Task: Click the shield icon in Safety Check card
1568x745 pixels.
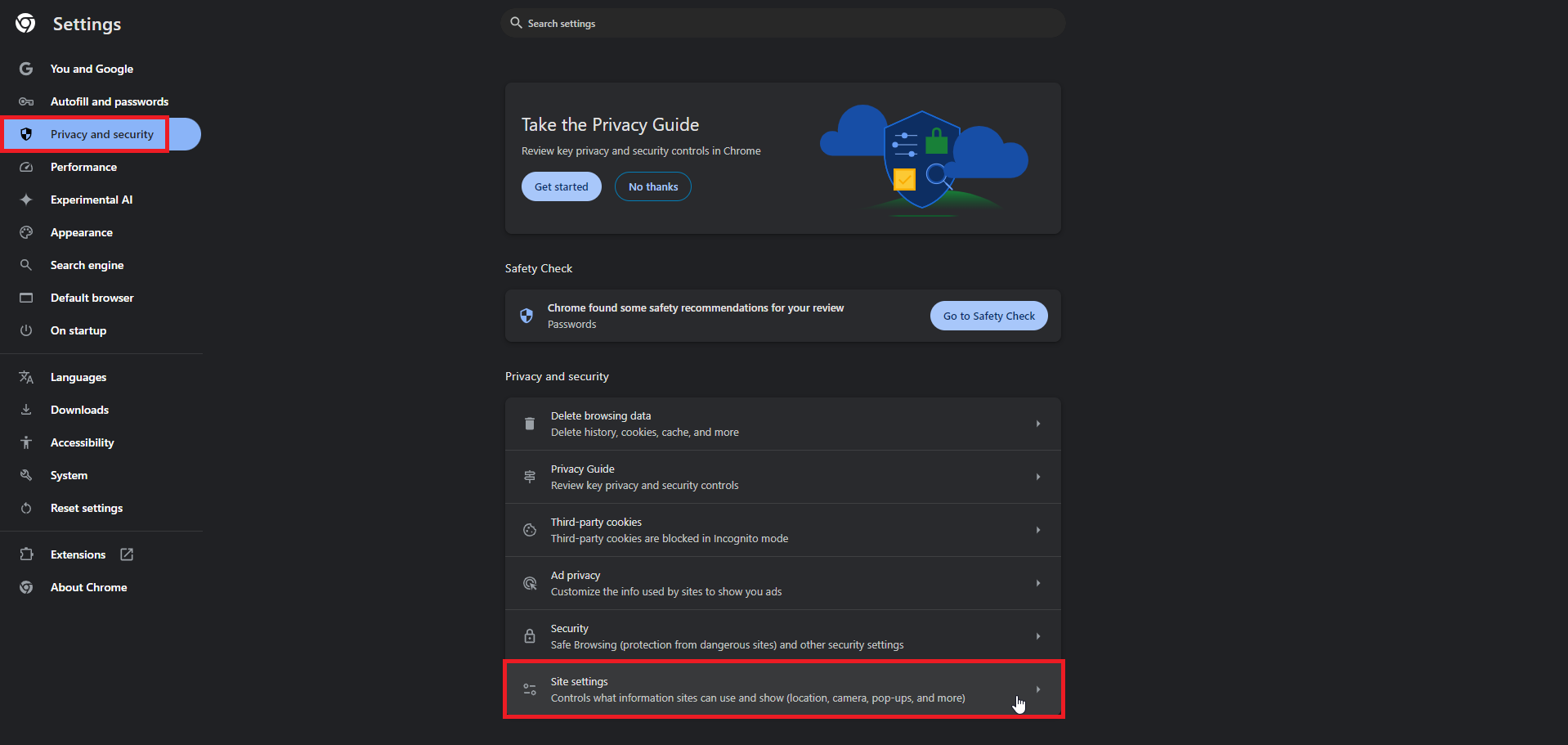Action: tap(526, 316)
